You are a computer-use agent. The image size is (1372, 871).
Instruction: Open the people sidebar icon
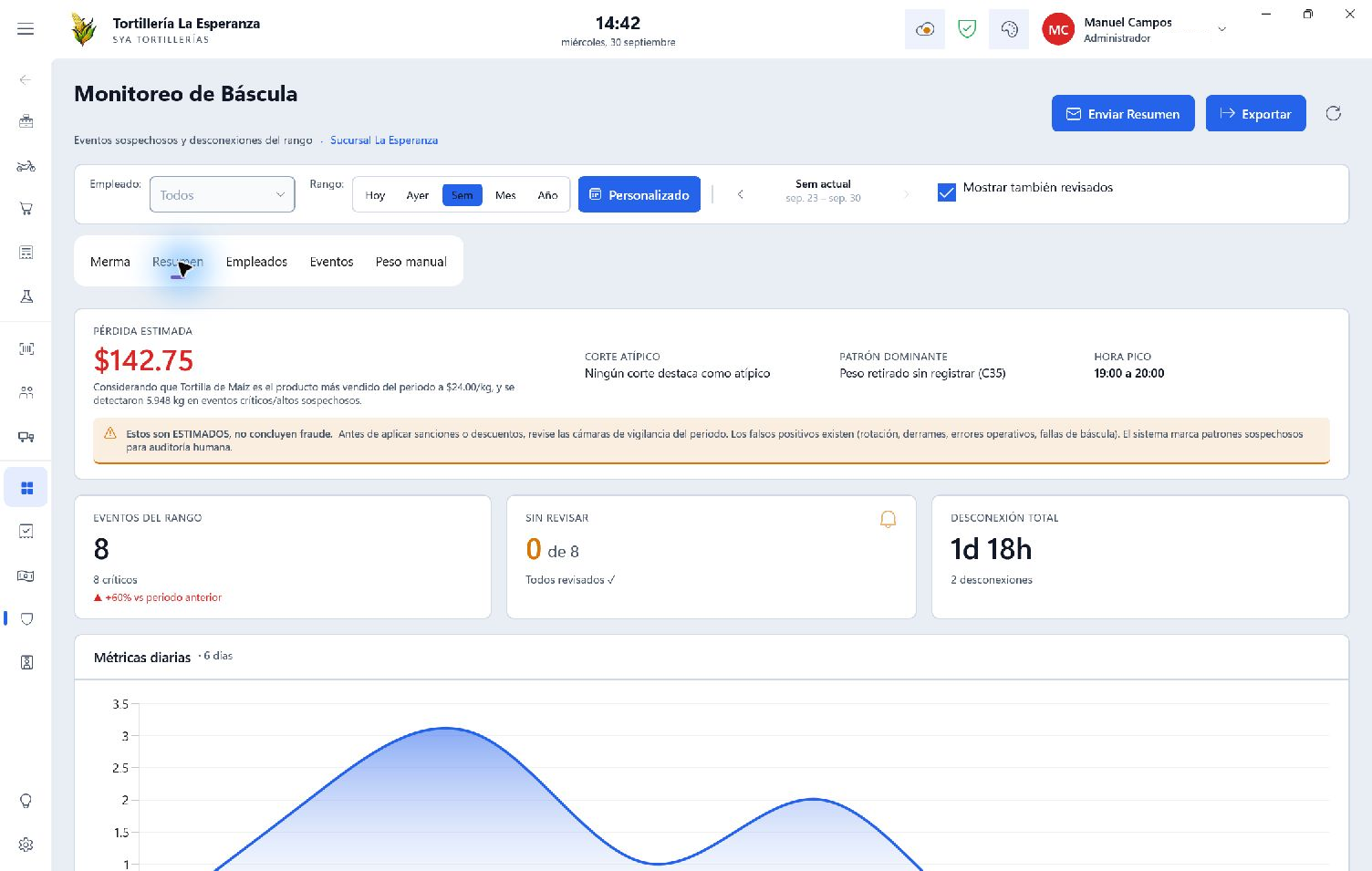coord(26,392)
